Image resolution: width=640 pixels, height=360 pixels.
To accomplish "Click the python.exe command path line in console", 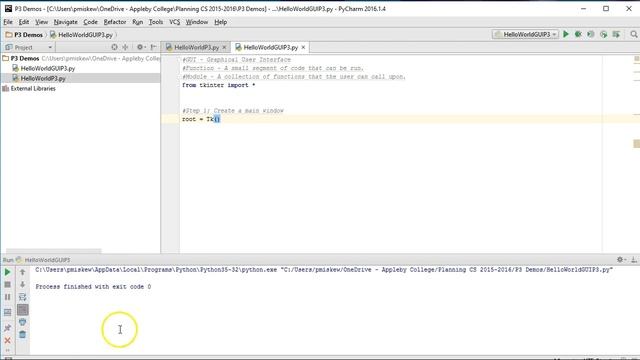I will click(x=324, y=269).
